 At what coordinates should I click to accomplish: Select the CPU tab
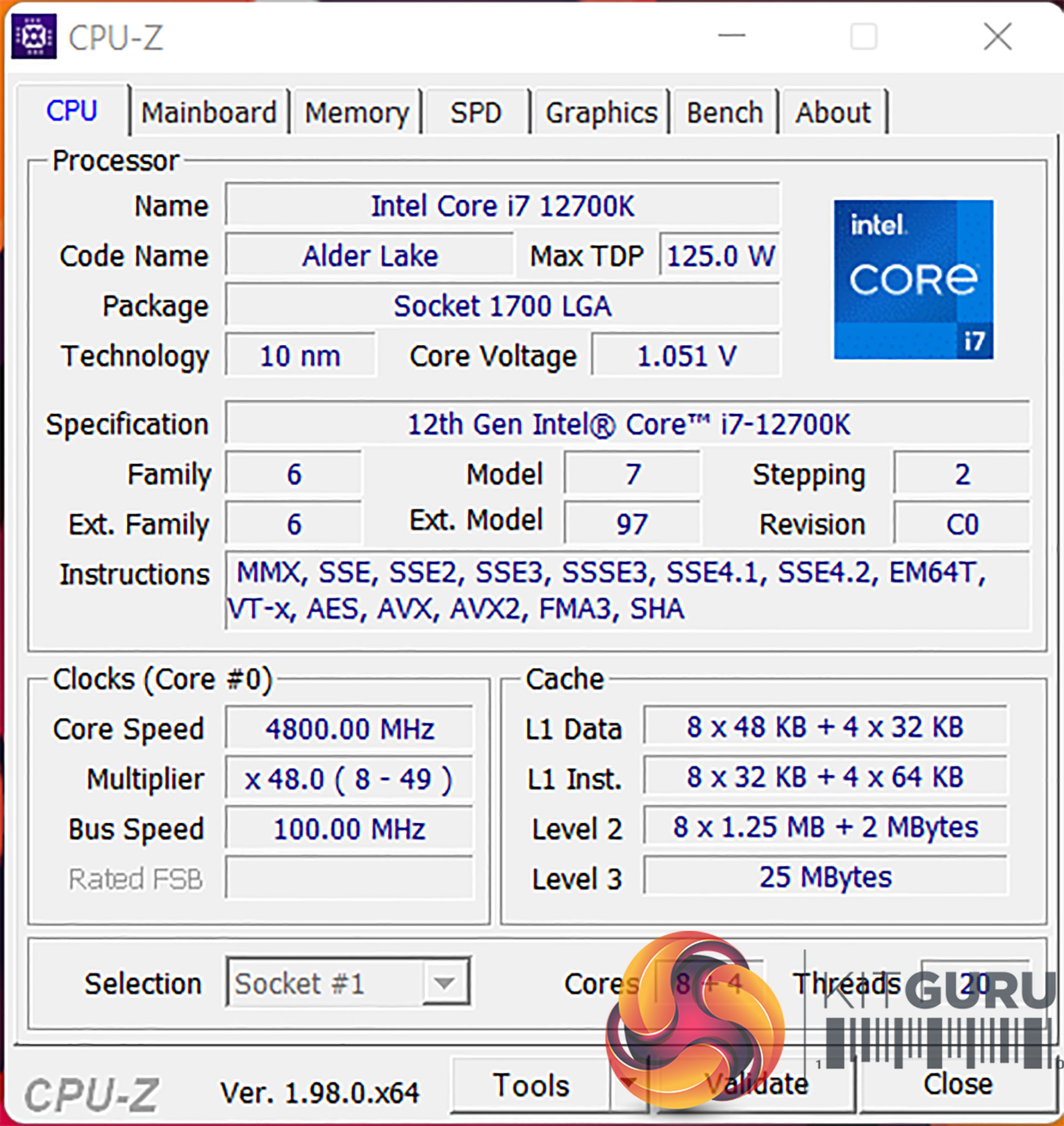coord(72,111)
